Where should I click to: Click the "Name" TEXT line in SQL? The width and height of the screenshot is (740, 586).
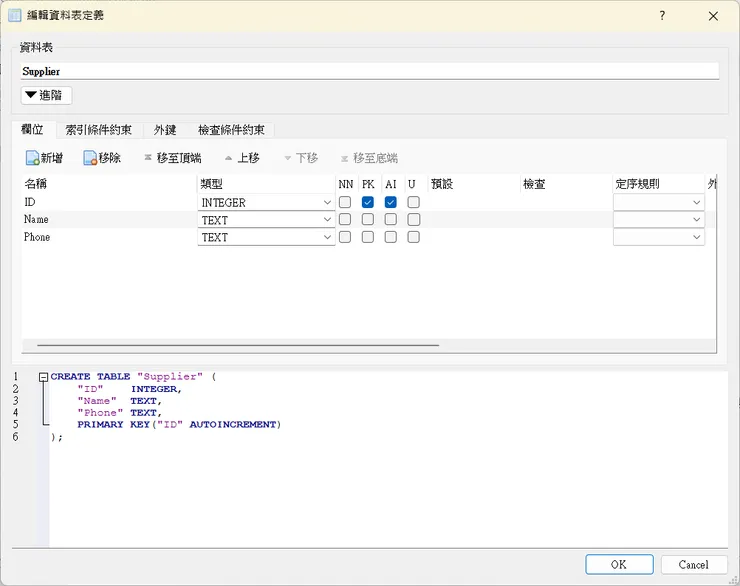click(x=120, y=401)
